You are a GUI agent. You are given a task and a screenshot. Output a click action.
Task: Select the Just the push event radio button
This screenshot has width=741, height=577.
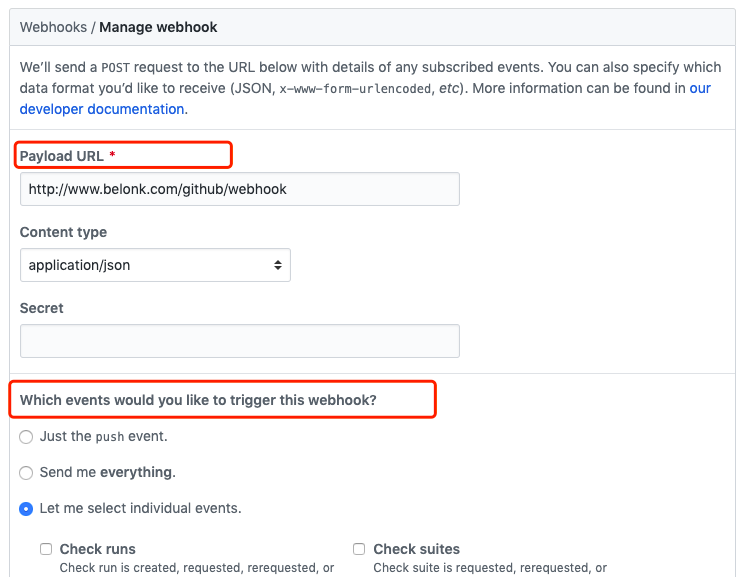(26, 437)
